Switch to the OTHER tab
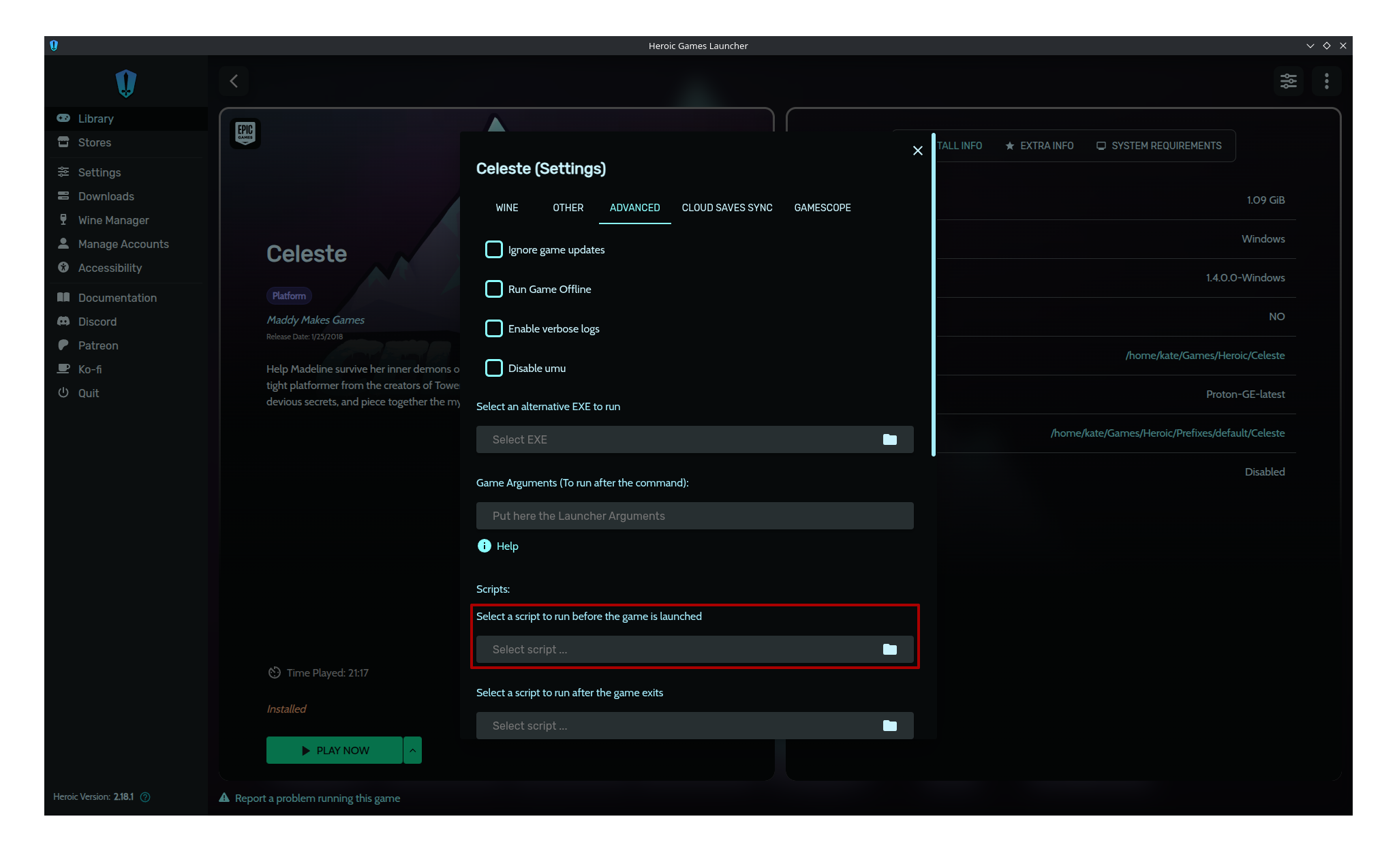This screenshot has height=868, width=1397. (x=568, y=208)
